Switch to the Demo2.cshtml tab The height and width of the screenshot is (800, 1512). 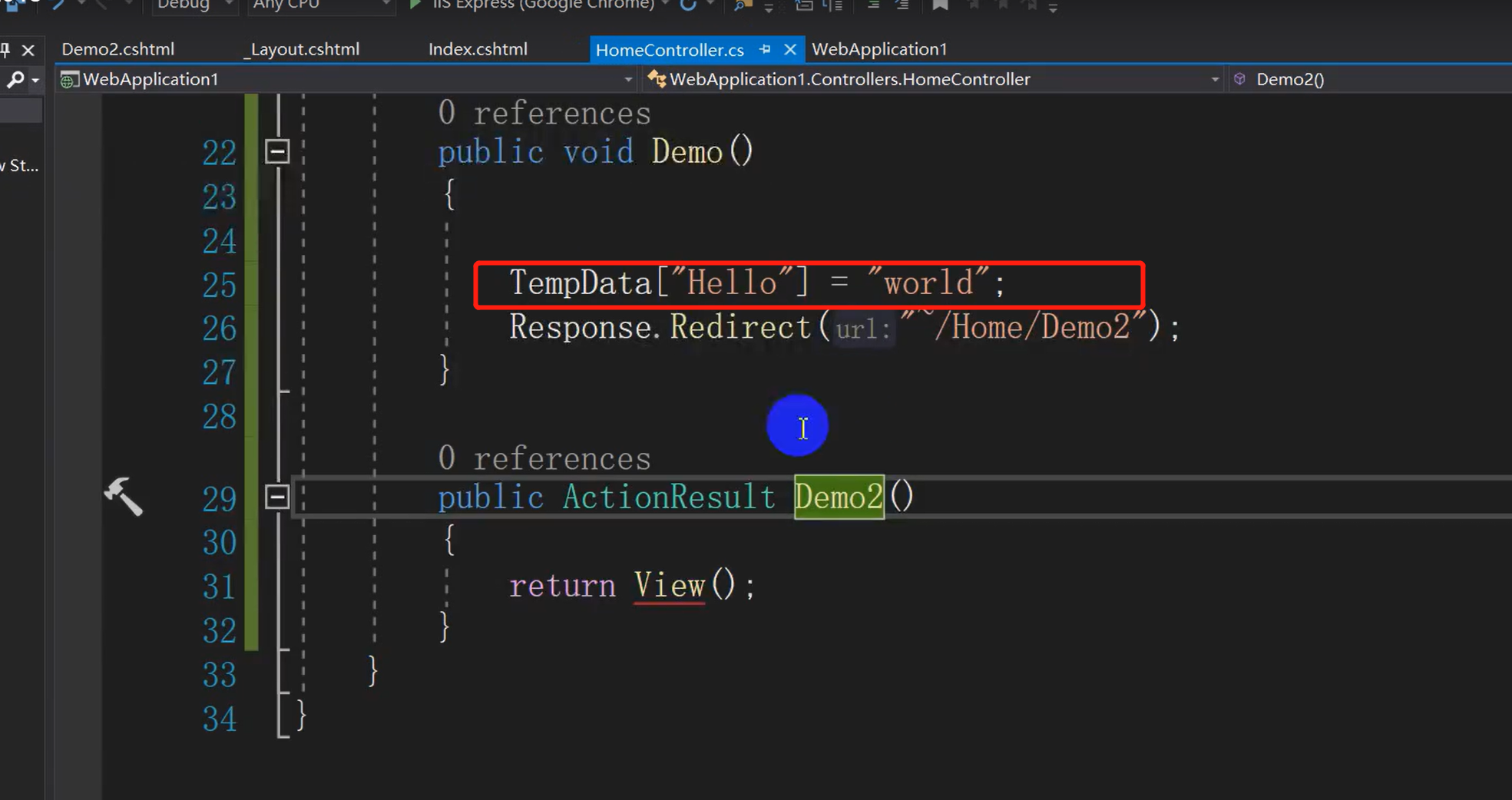[x=118, y=50]
